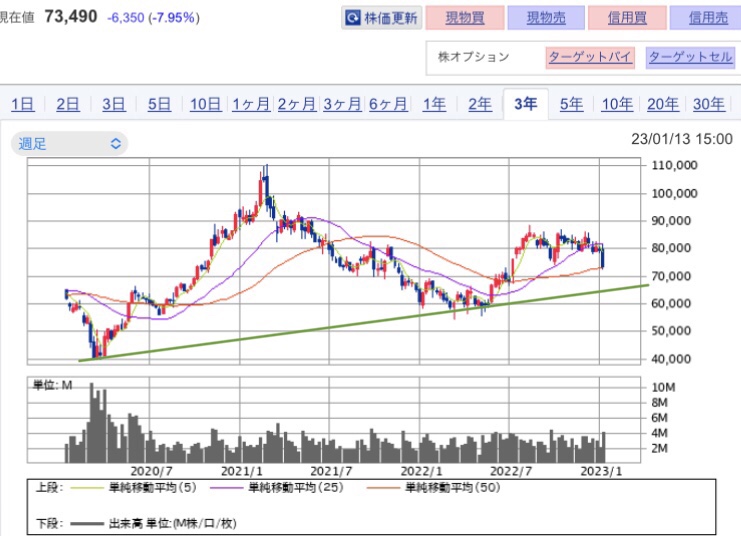The image size is (741, 536).
Task: Click the current price 73,490
Action: 71,17
